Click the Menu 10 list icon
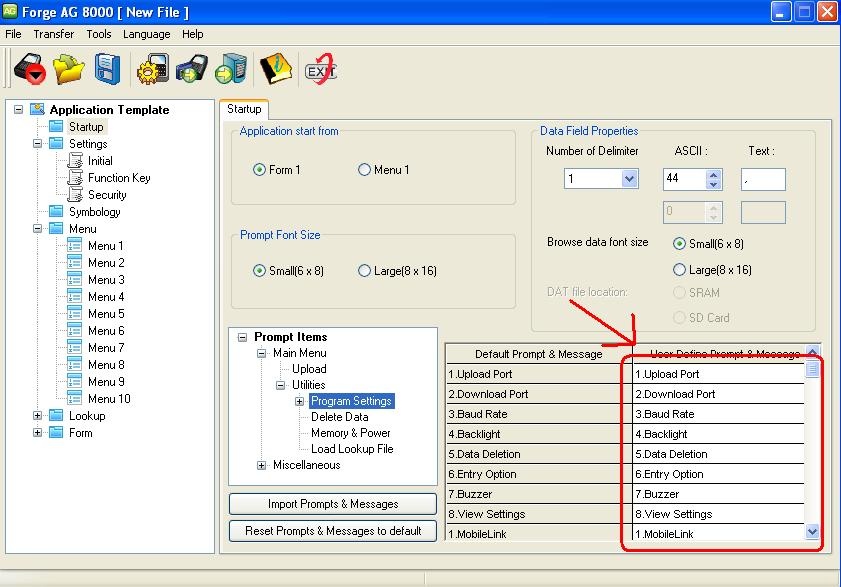The image size is (841, 587). coord(75,399)
